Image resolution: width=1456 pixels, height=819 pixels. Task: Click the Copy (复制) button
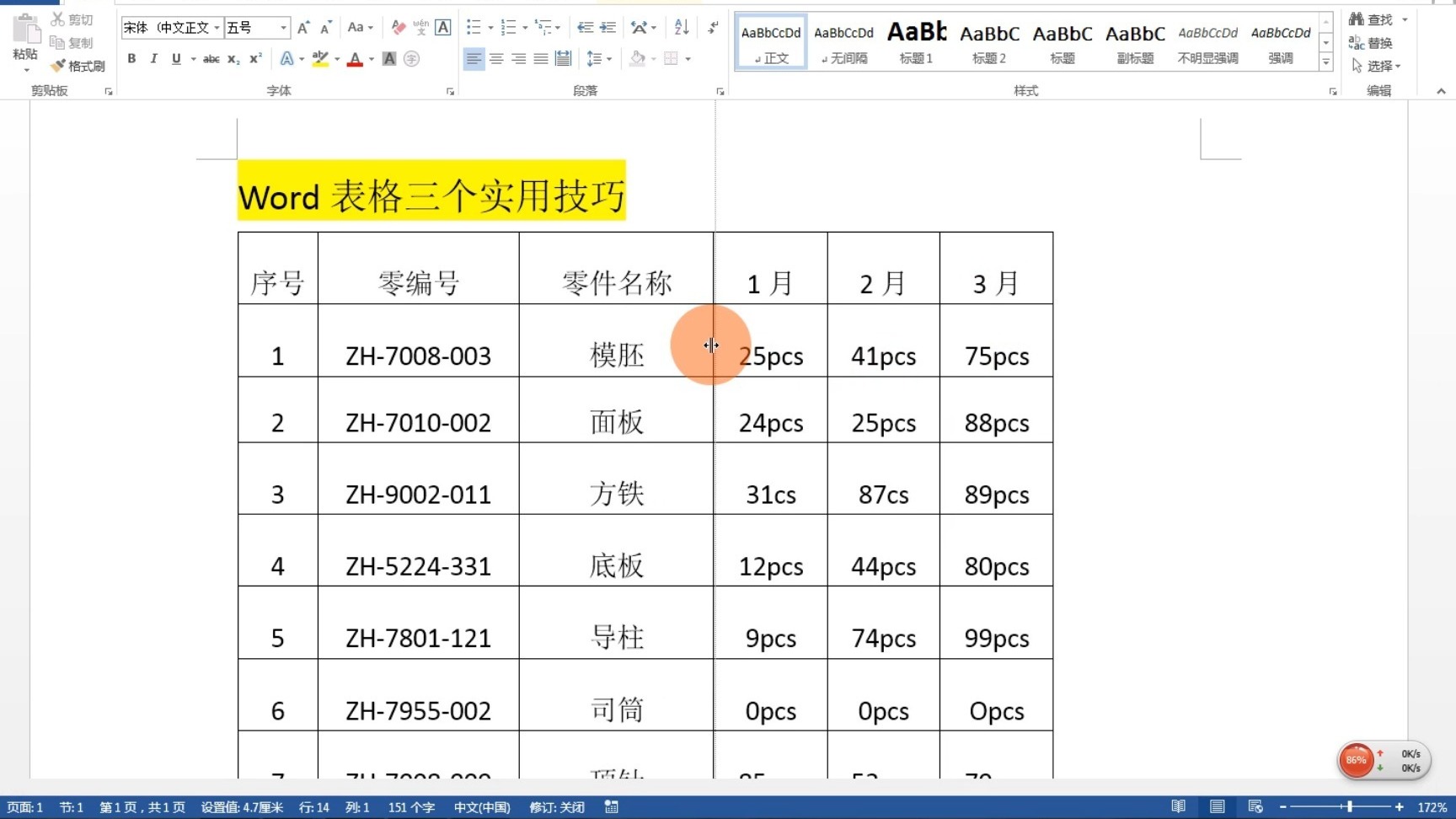72,42
